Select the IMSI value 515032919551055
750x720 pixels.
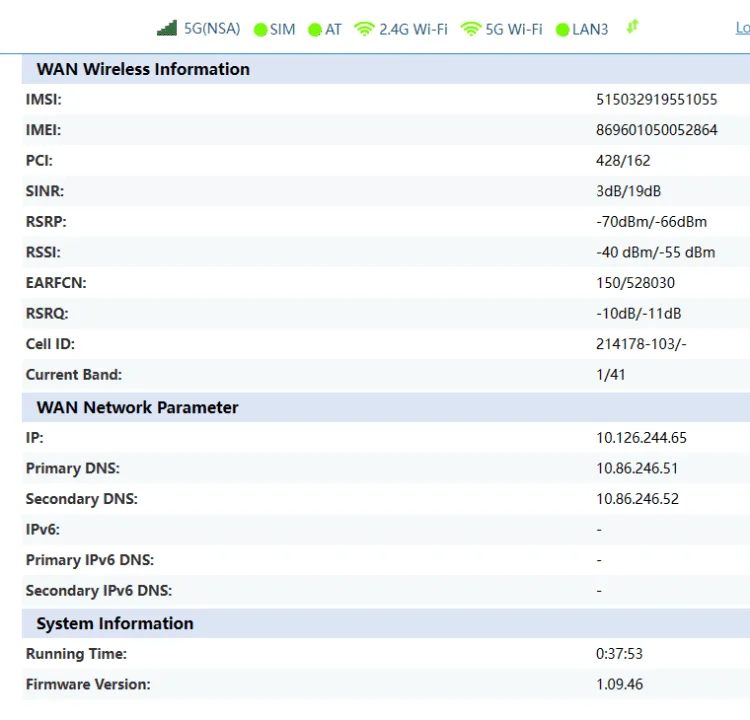(x=656, y=100)
